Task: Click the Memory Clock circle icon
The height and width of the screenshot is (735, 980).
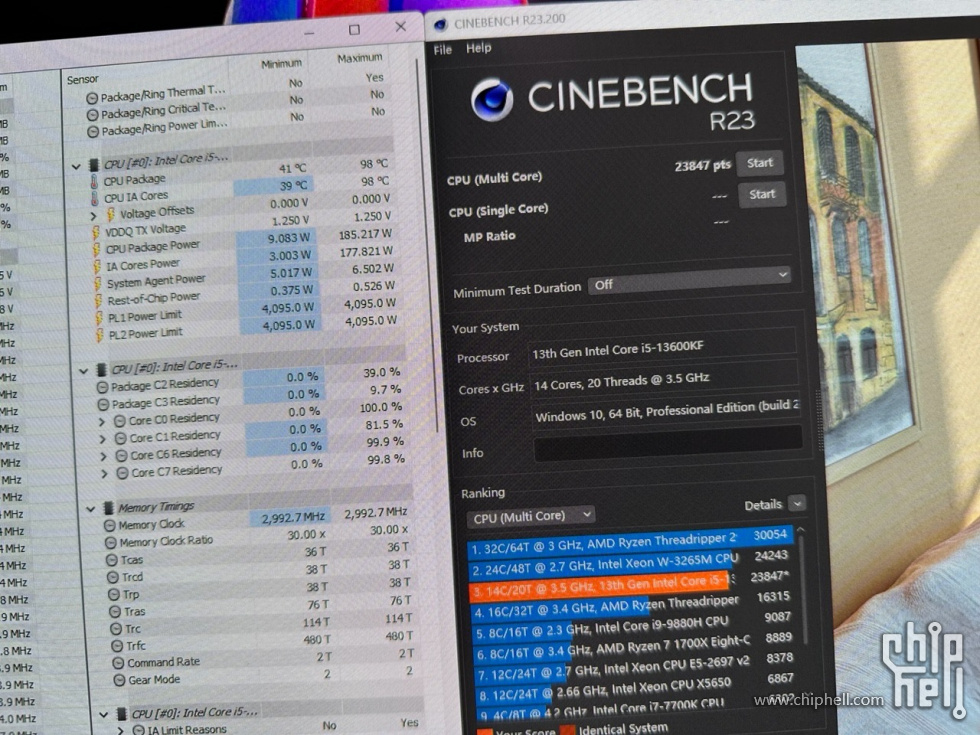Action: pyautogui.click(x=109, y=526)
